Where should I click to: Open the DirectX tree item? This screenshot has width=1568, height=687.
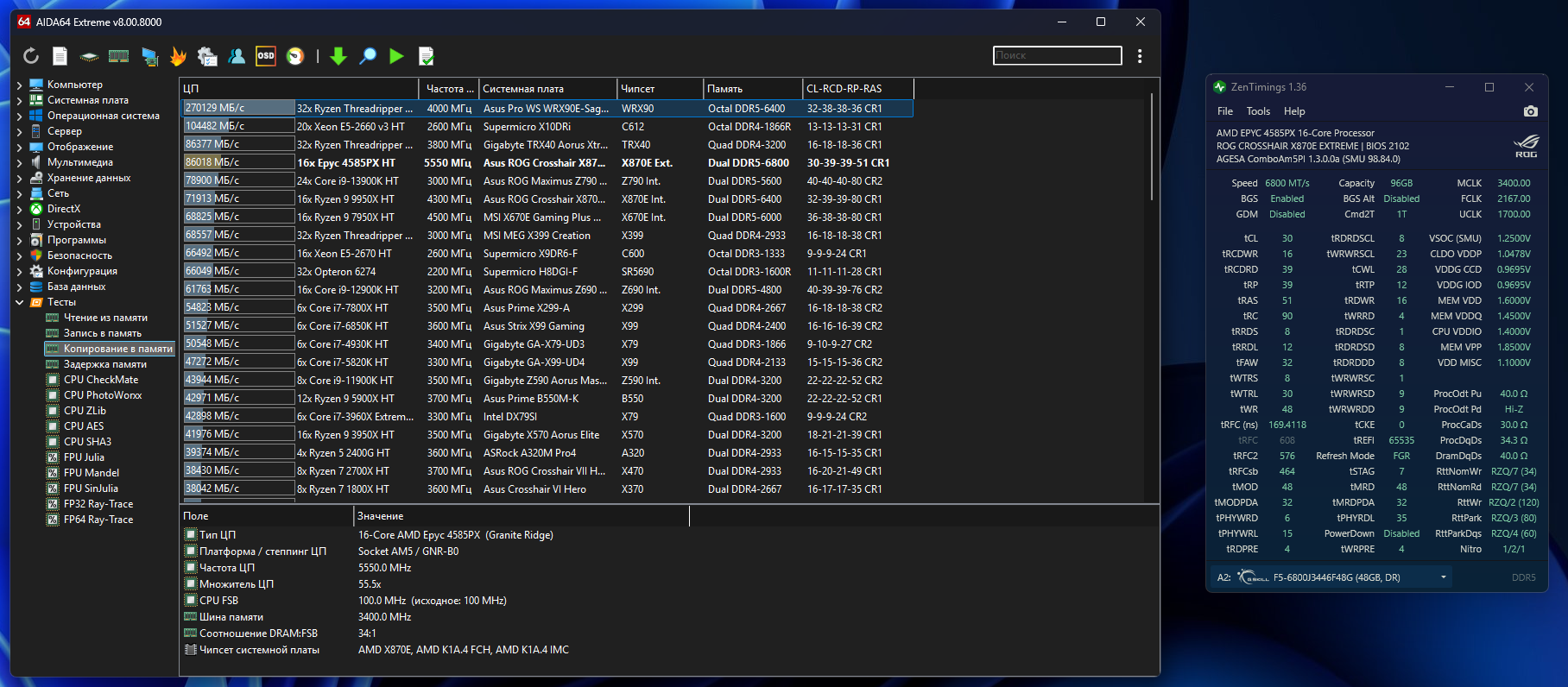click(x=64, y=209)
